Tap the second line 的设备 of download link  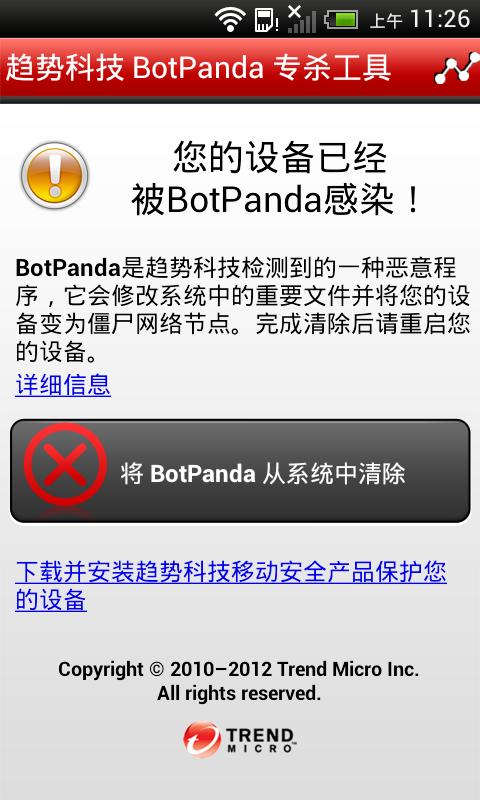(51, 599)
